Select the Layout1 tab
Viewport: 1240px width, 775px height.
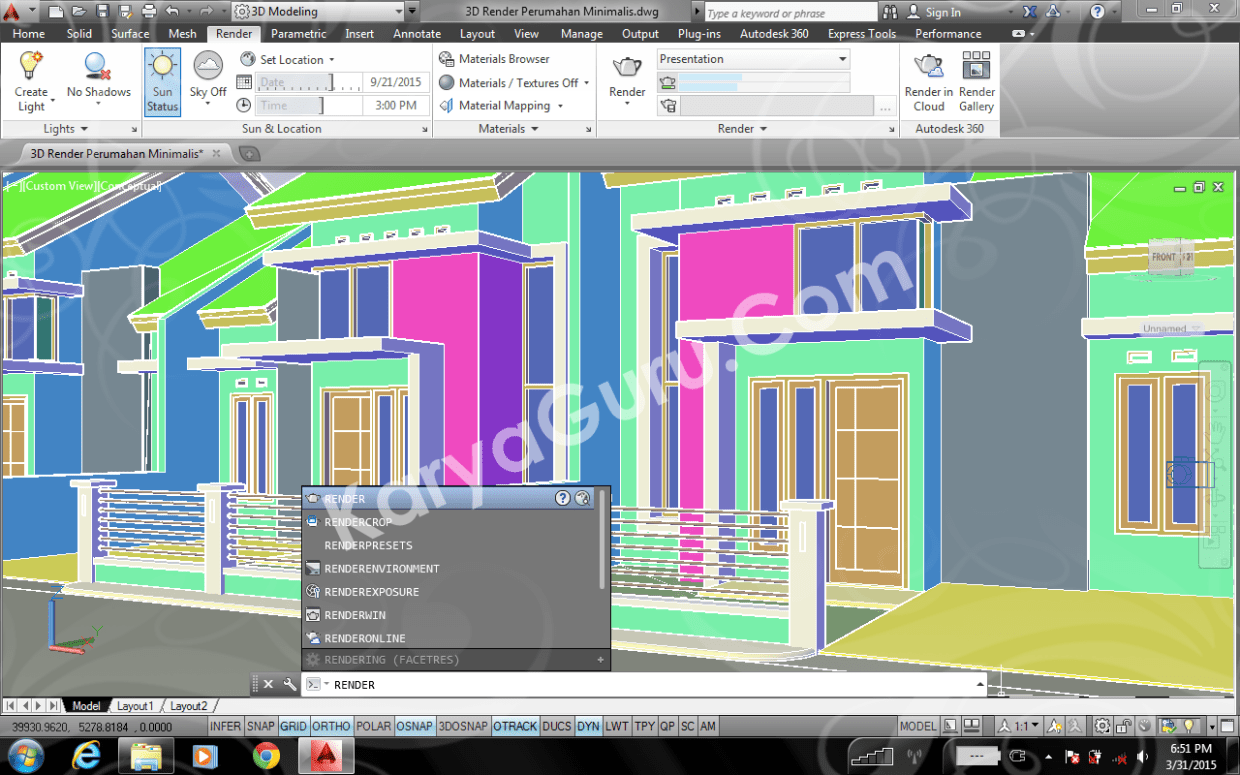click(x=134, y=705)
